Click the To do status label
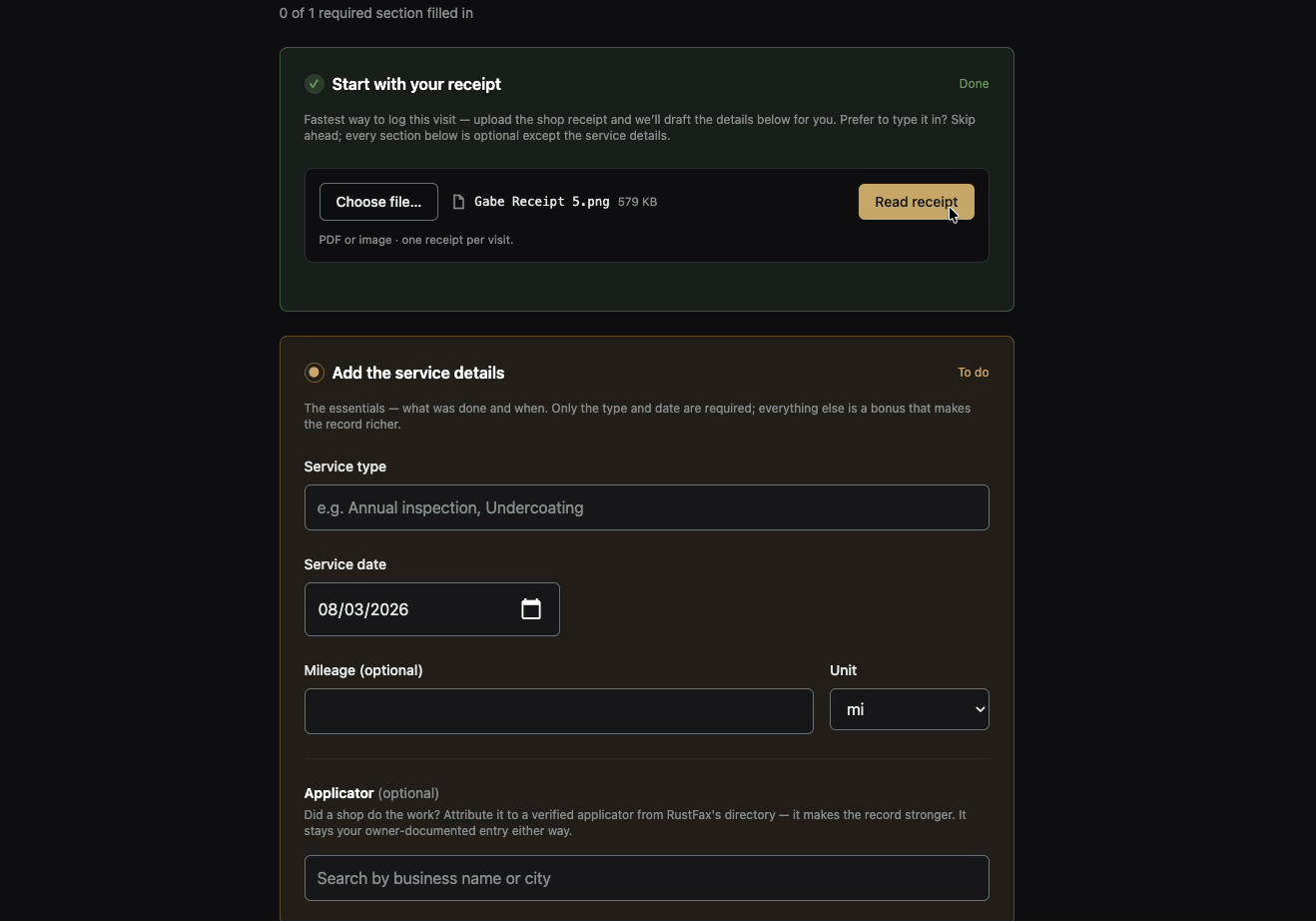This screenshot has height=921, width=1316. [974, 373]
